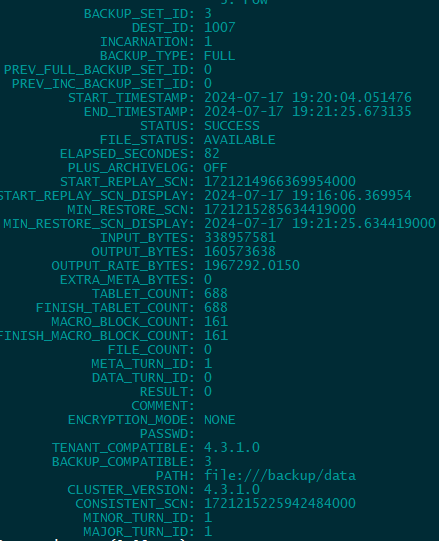The image size is (439, 541).
Task: Click the MIN_RESTORE_SCN number
Action: (280, 209)
